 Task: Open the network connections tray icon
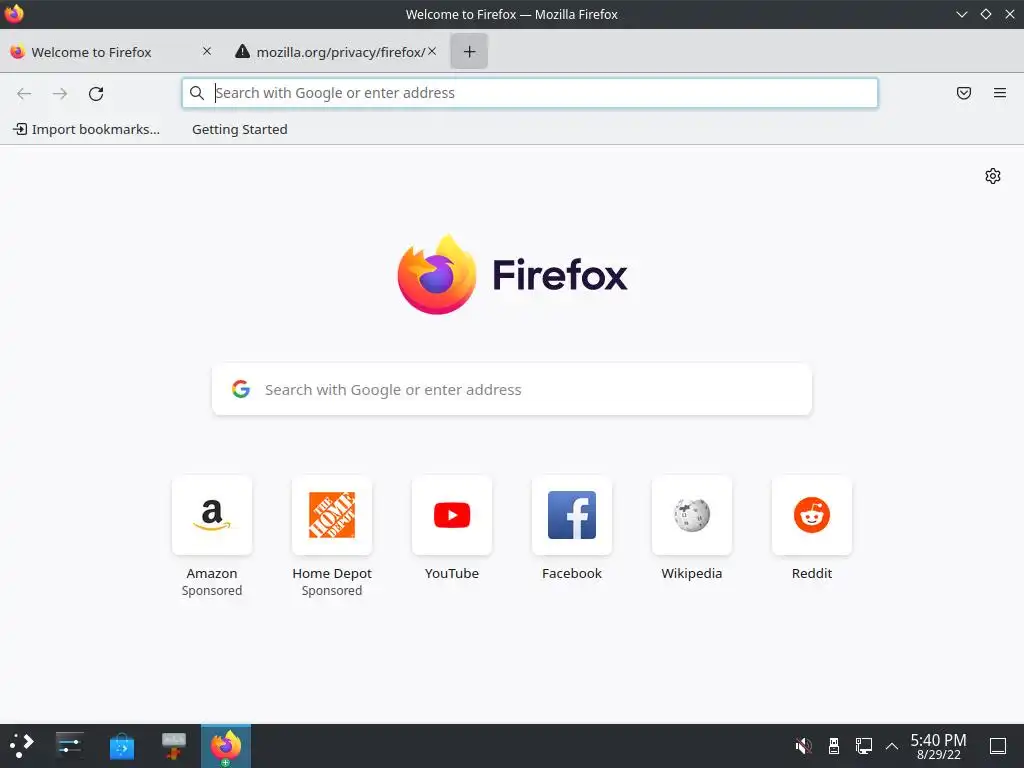(x=863, y=746)
